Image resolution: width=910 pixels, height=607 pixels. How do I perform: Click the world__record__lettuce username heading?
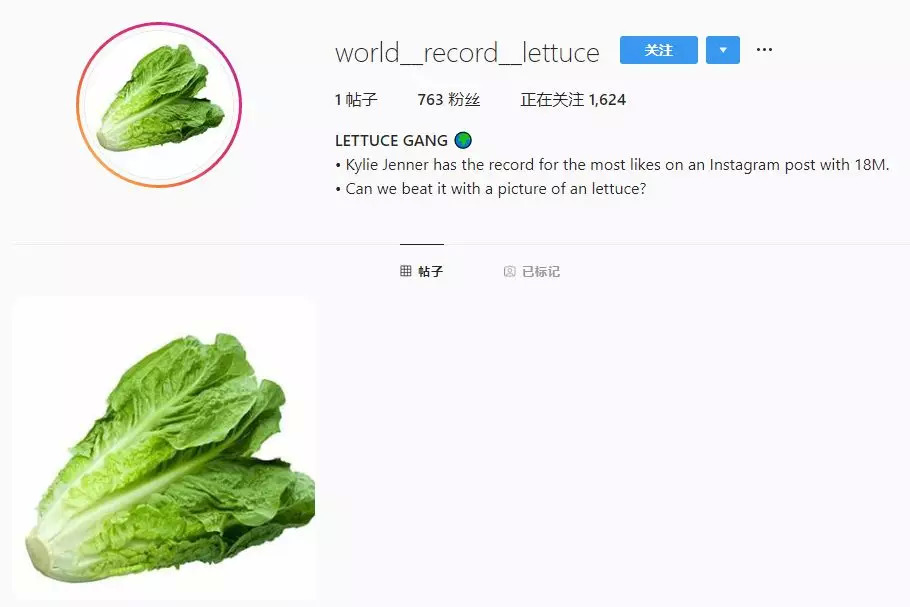coord(467,53)
